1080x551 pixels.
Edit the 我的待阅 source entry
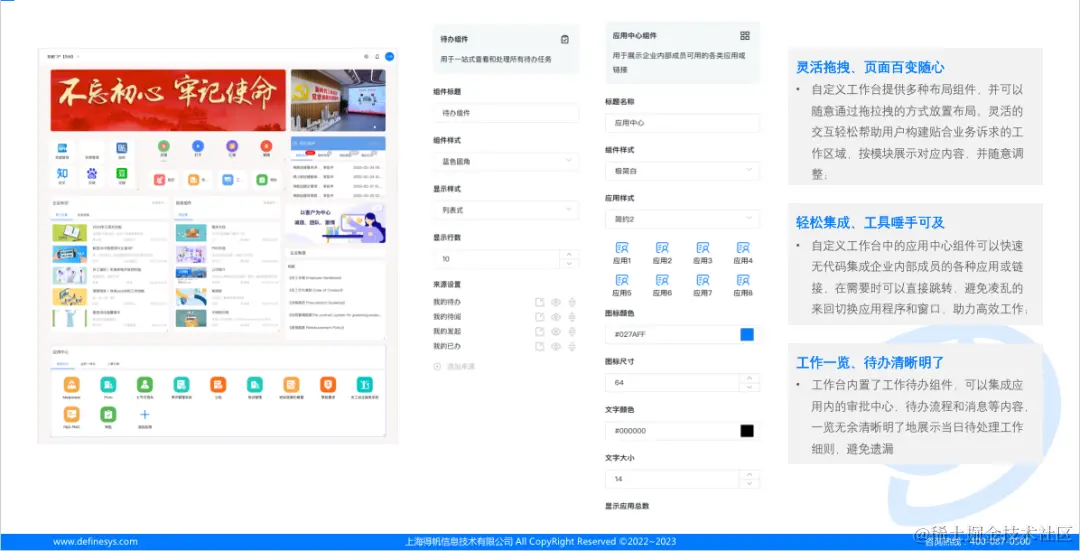tap(540, 317)
